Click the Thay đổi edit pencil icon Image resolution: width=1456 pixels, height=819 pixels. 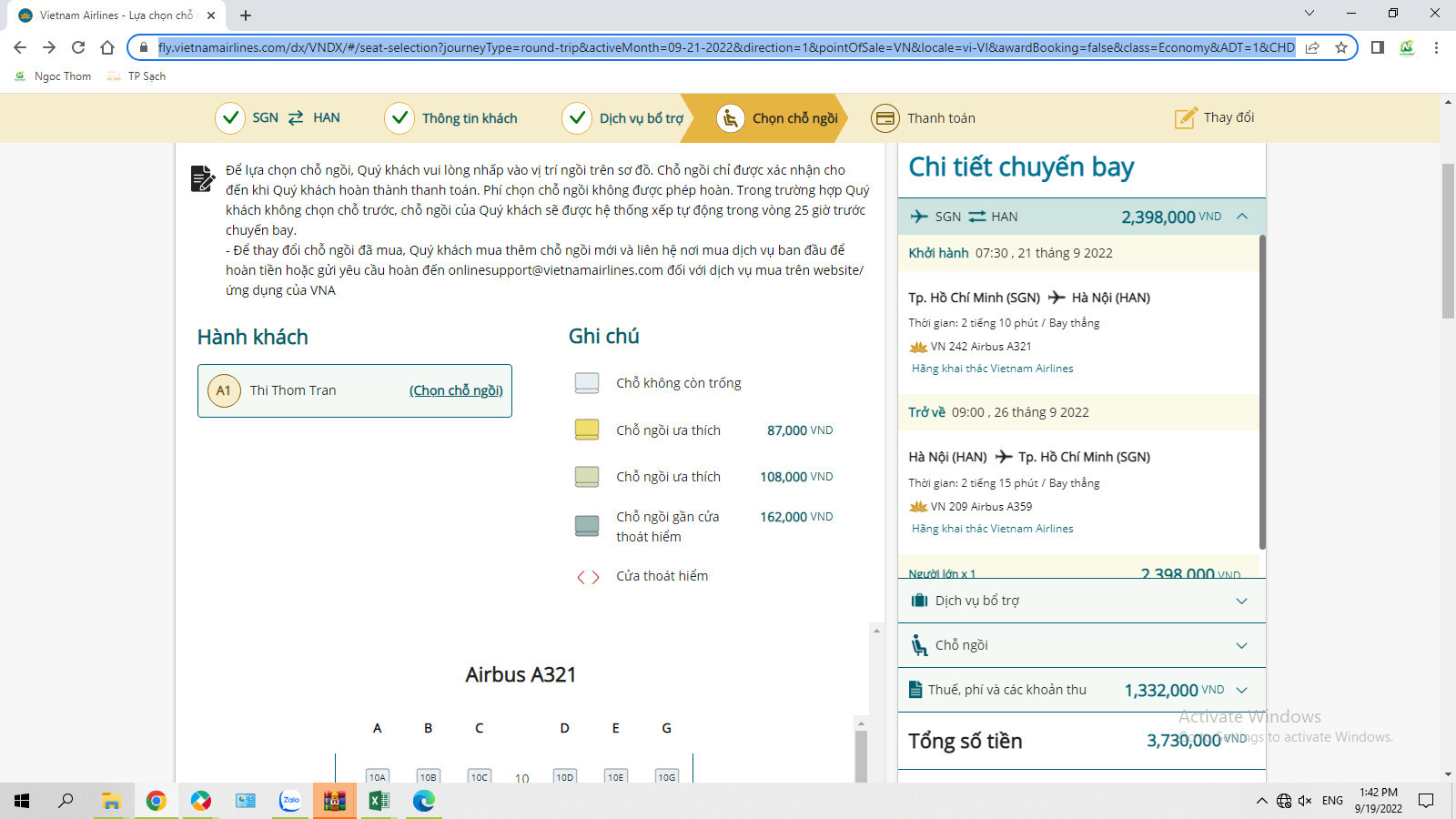(1186, 117)
